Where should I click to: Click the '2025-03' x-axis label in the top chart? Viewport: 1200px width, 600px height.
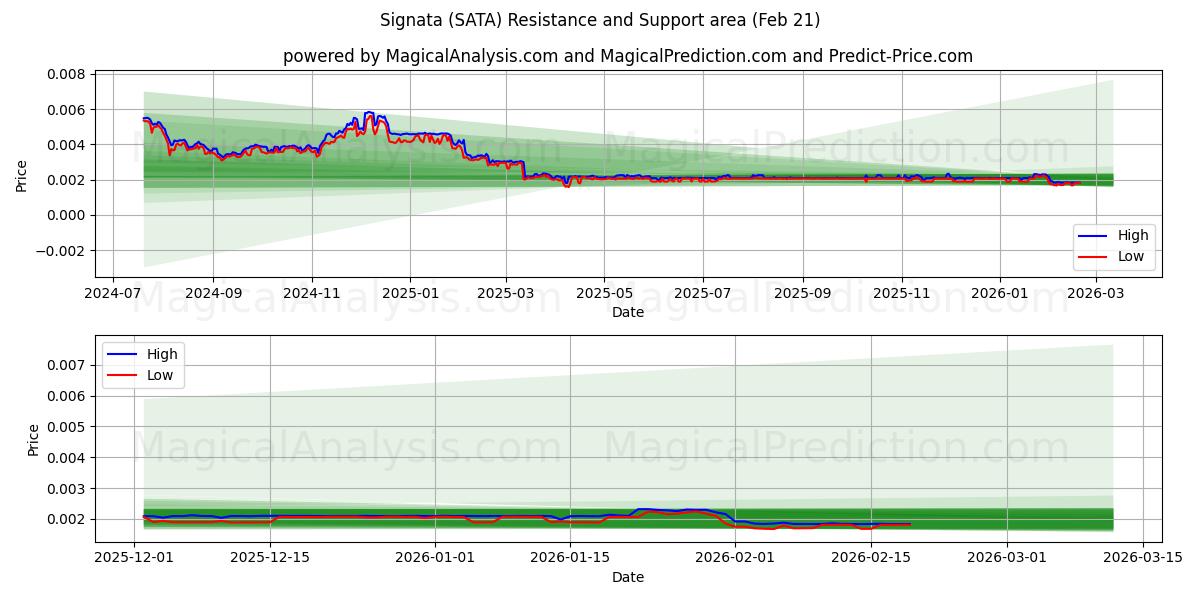[506, 295]
